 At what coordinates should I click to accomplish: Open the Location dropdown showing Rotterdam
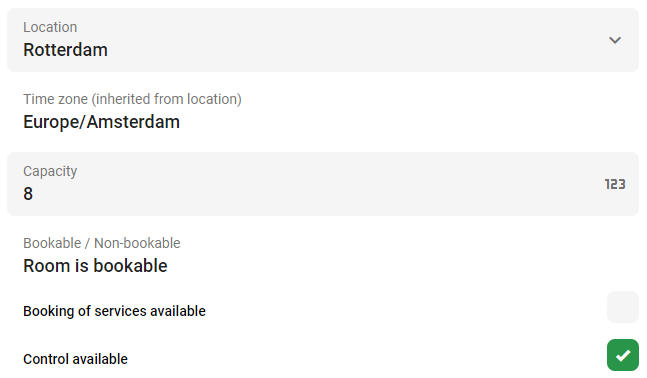pyautogui.click(x=323, y=40)
